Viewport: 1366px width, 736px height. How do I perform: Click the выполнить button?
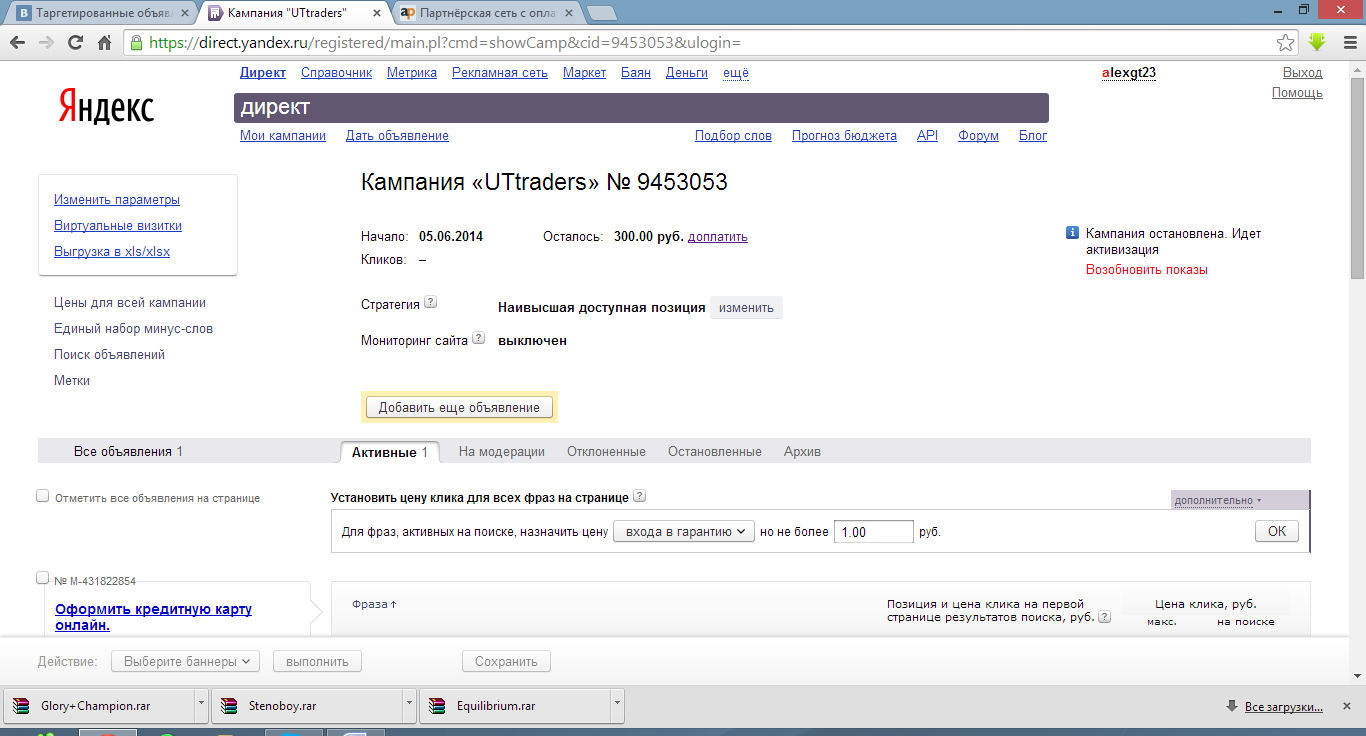click(317, 661)
